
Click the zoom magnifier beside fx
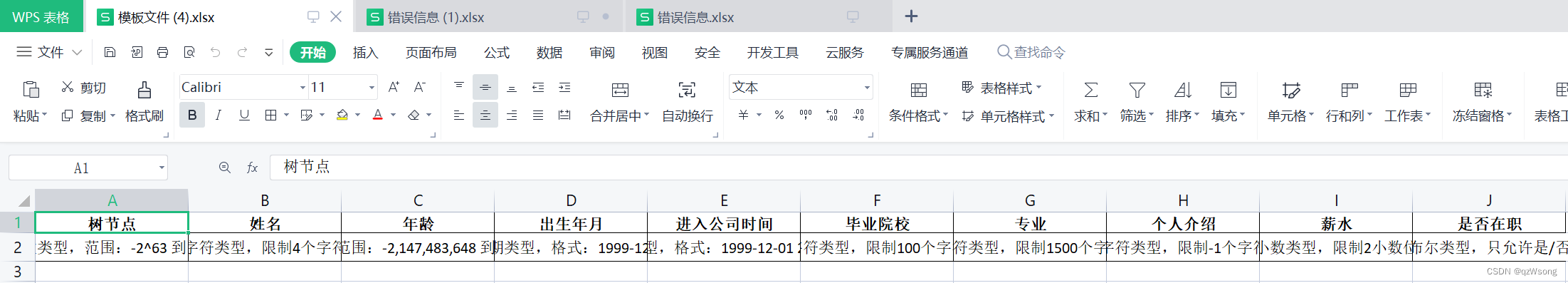(225, 168)
